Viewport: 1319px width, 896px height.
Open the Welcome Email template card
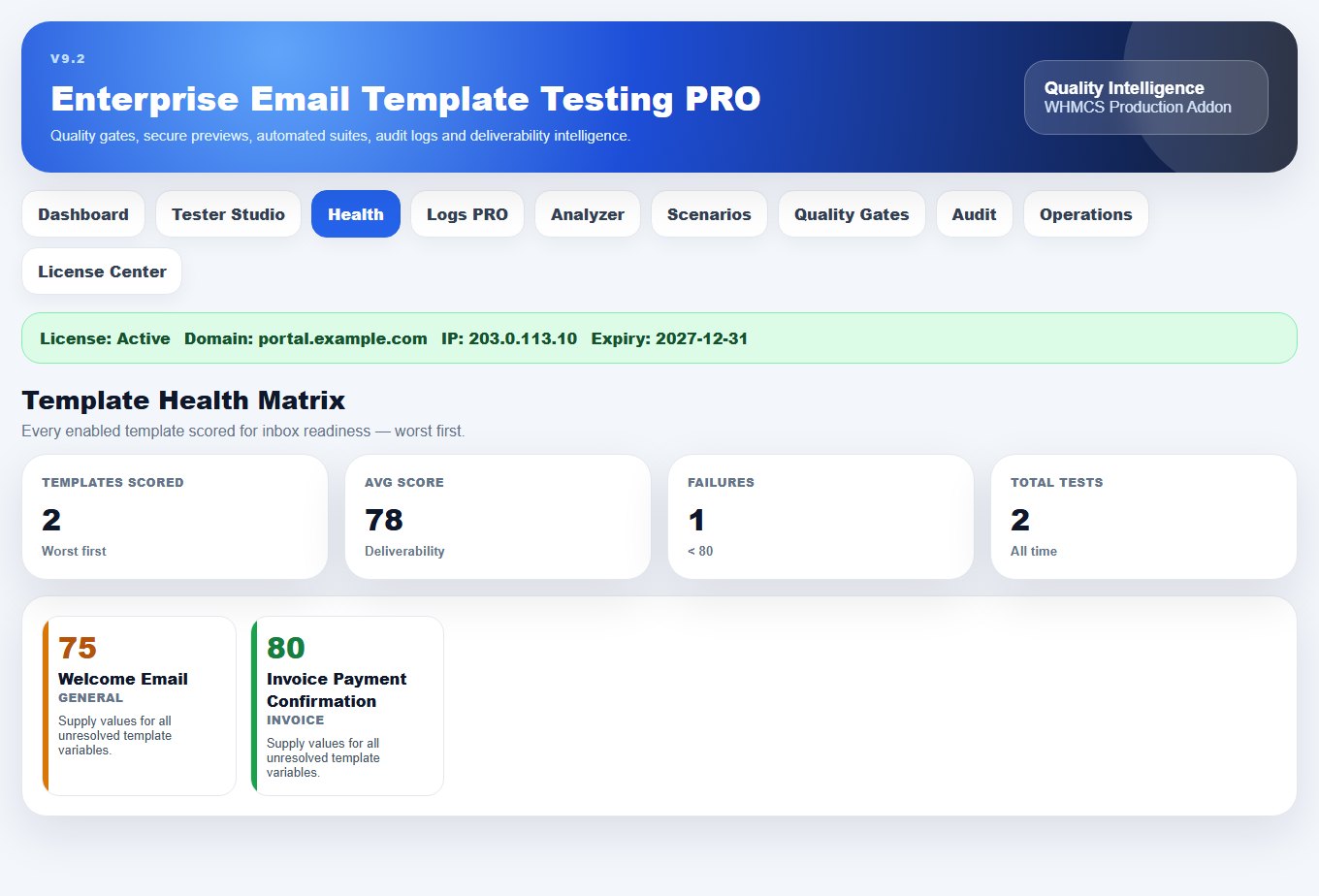click(140, 706)
